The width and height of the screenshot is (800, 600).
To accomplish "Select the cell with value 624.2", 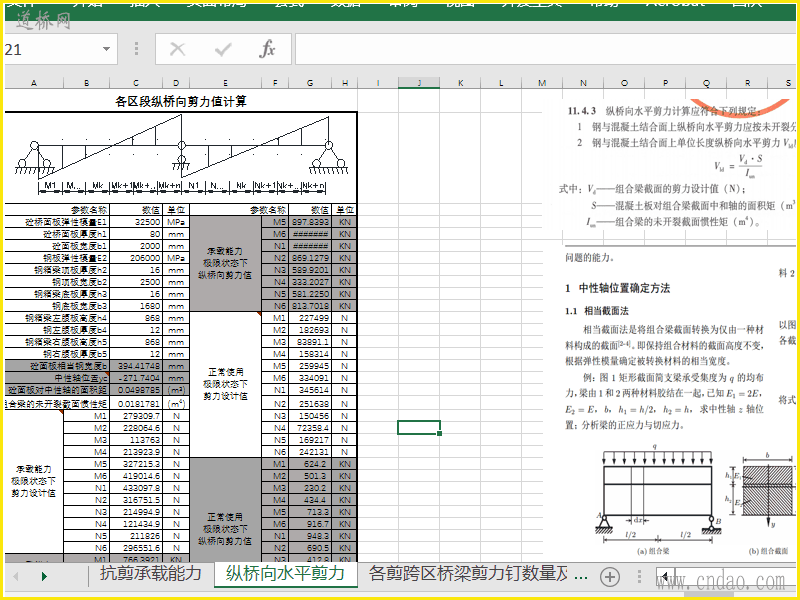I will (x=310, y=464).
